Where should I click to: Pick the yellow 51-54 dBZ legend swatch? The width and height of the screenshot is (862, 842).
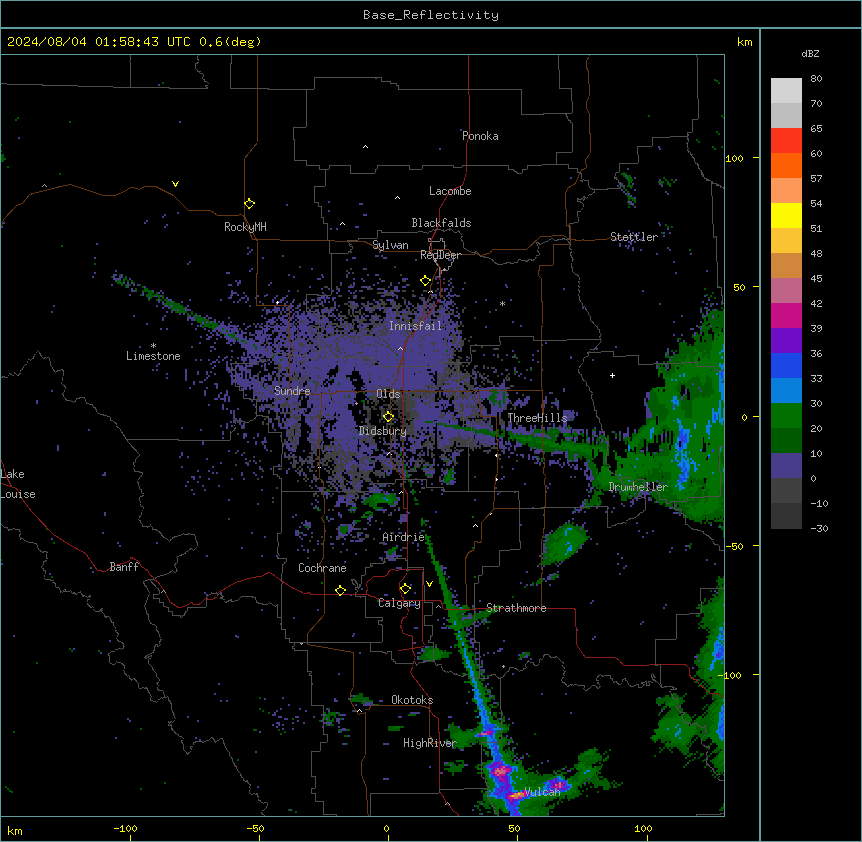(786, 215)
